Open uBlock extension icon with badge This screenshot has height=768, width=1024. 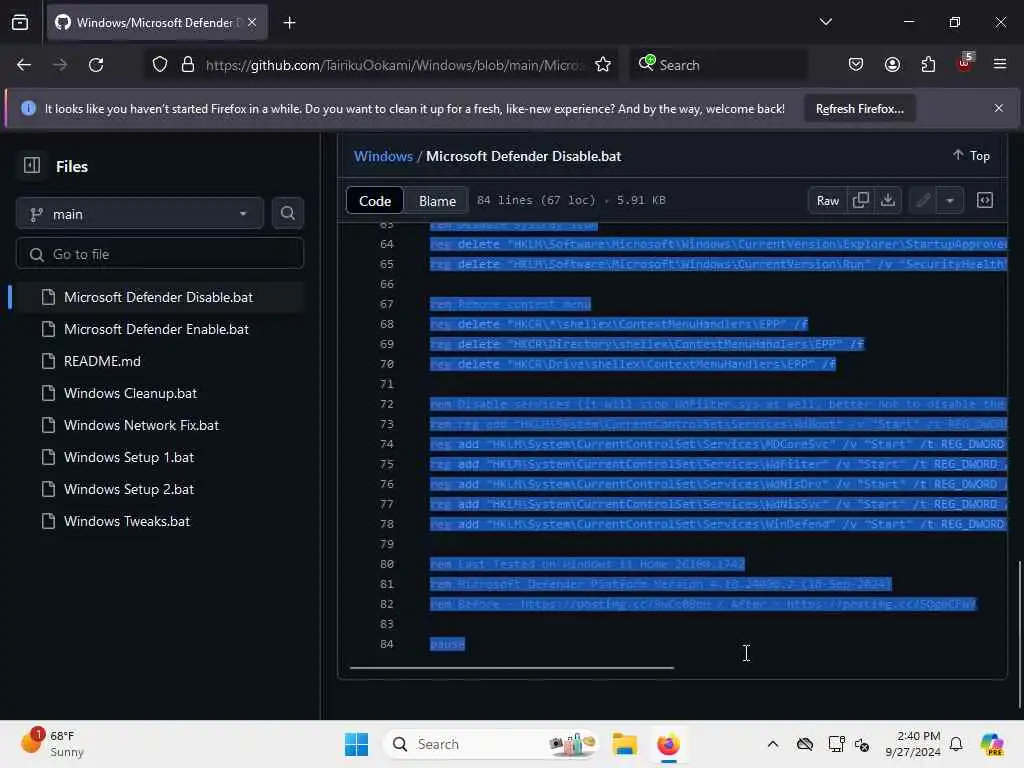pyautogui.click(x=965, y=63)
